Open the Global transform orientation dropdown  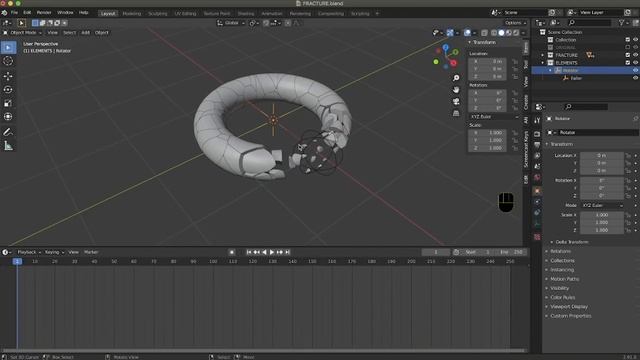click(x=231, y=23)
